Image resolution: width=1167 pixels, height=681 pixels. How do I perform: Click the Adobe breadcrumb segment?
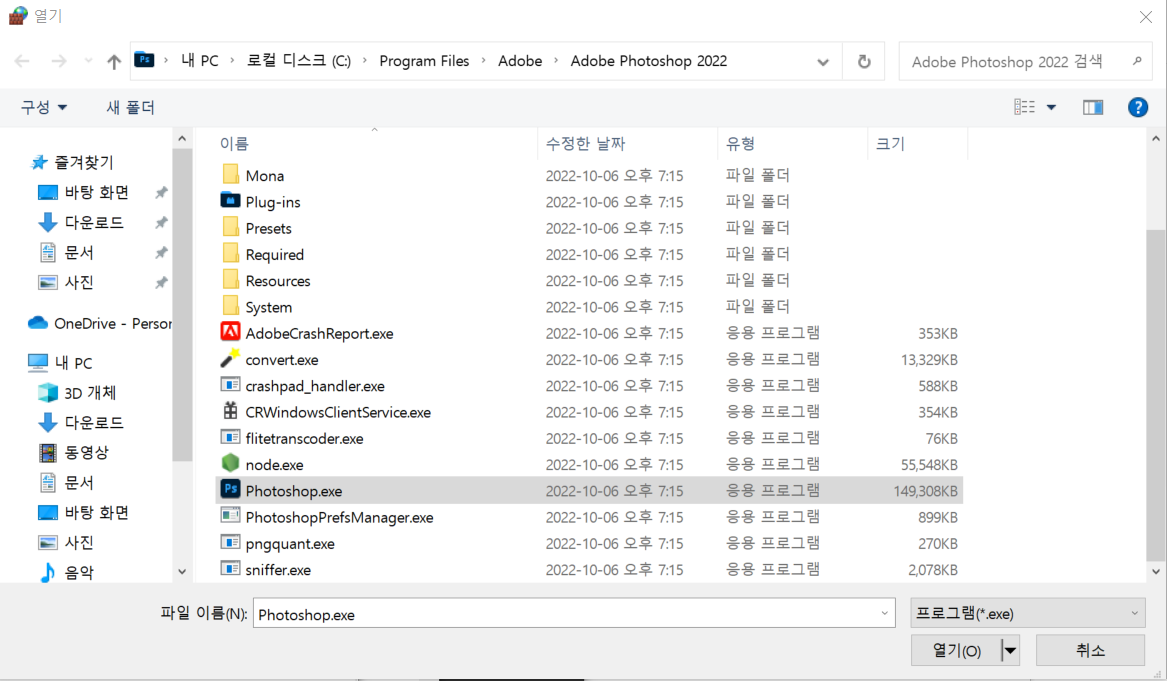[519, 61]
